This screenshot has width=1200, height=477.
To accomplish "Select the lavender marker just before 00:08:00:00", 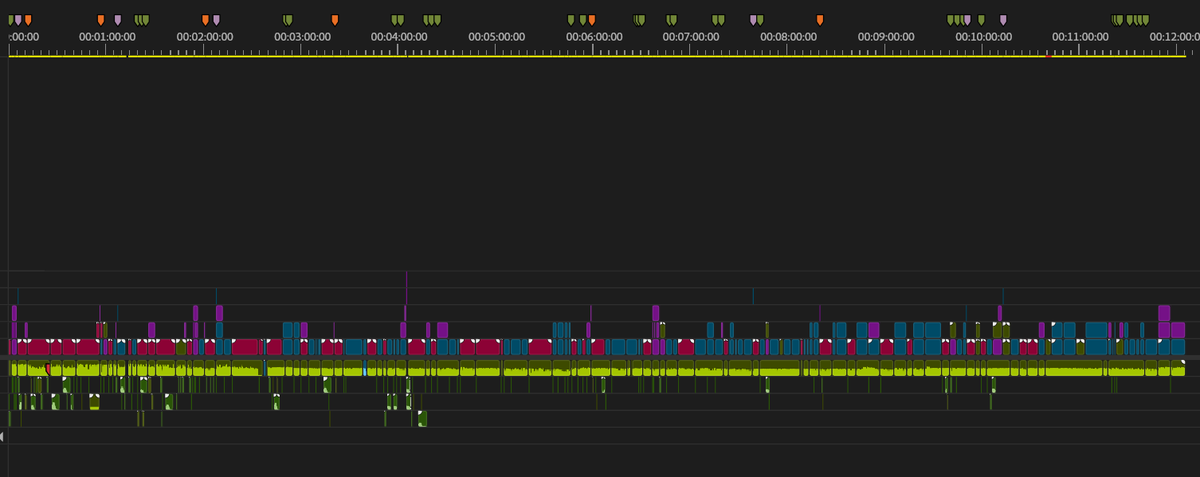I will [x=753, y=20].
